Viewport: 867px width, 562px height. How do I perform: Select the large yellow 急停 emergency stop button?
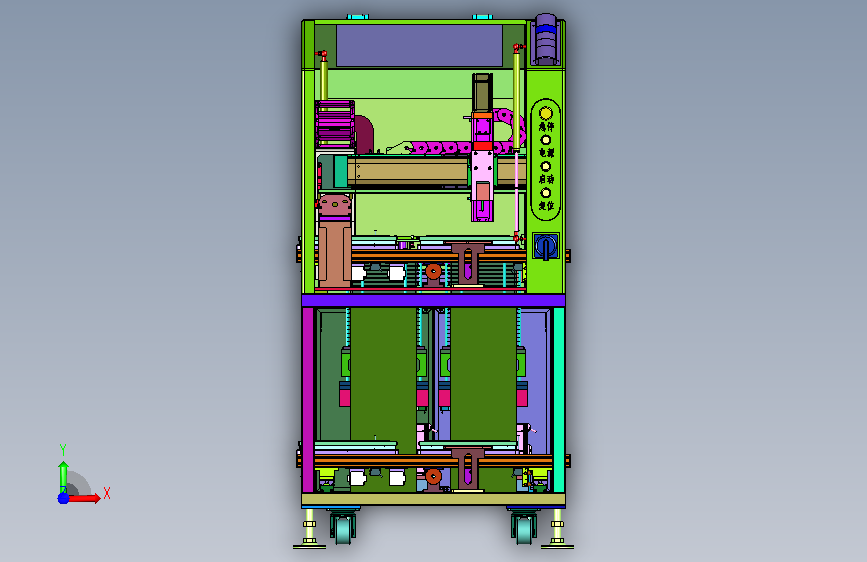coord(546,113)
